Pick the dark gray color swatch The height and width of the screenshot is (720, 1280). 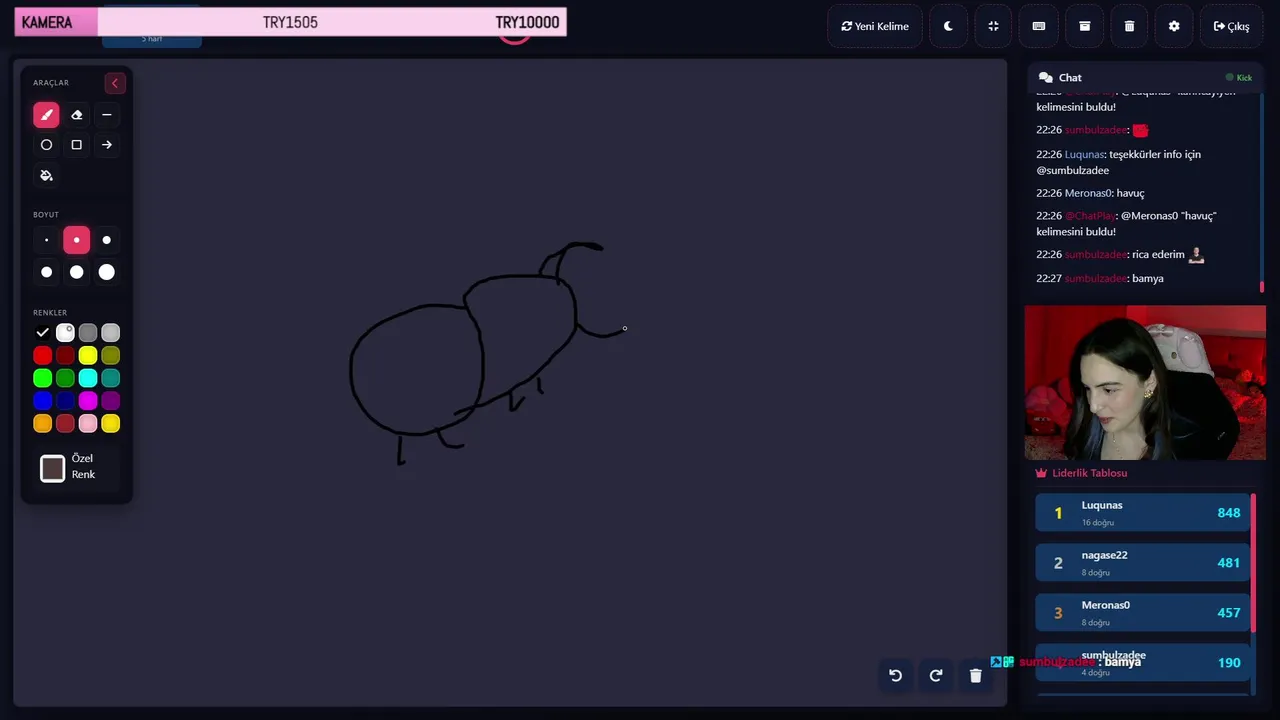(x=88, y=333)
